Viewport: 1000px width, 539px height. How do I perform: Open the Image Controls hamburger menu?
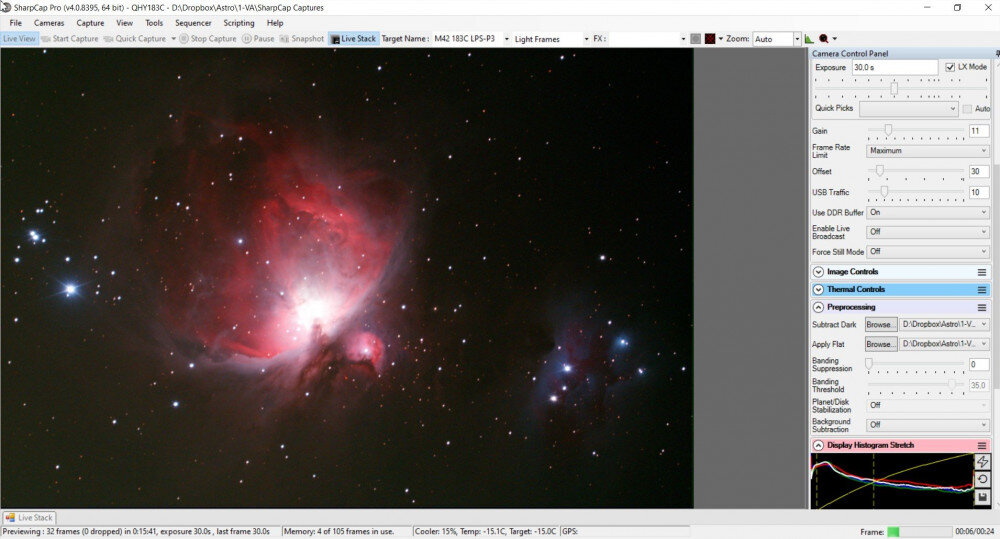(x=982, y=272)
